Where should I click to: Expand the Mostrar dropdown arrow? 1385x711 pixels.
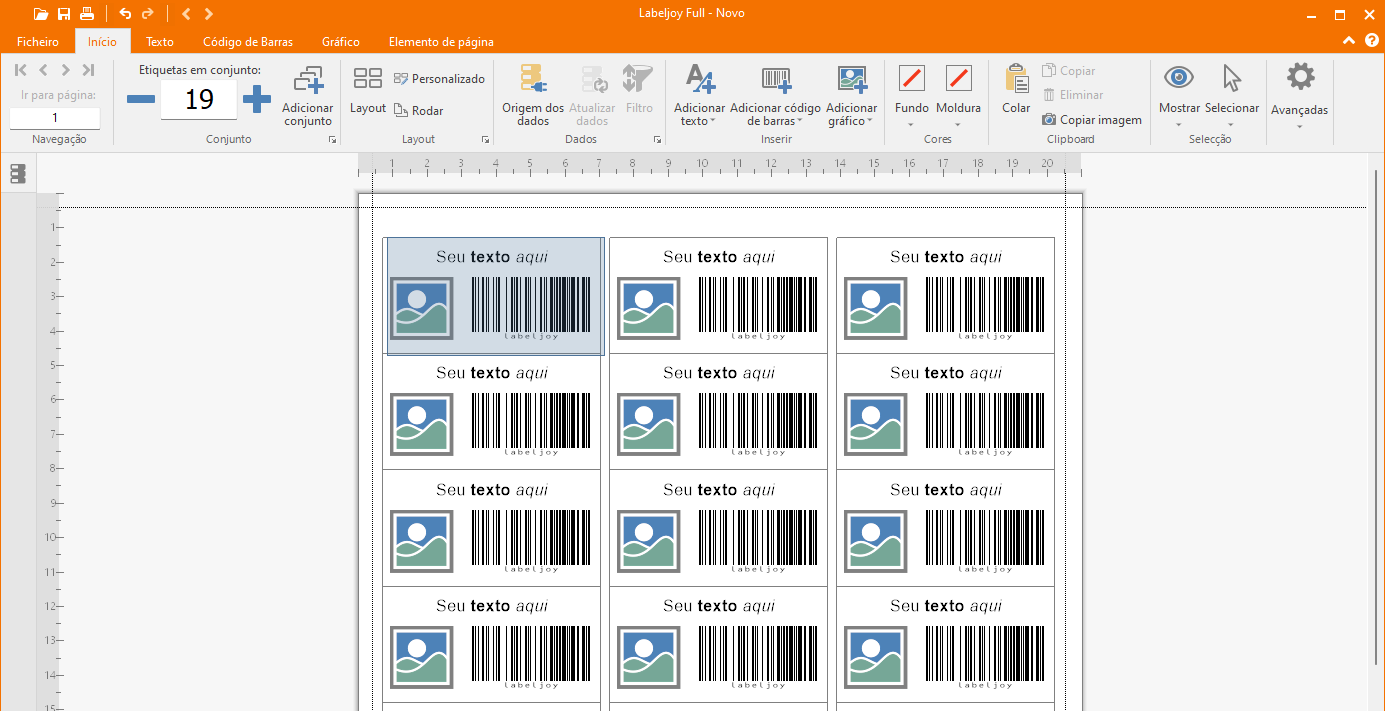[x=1179, y=126]
